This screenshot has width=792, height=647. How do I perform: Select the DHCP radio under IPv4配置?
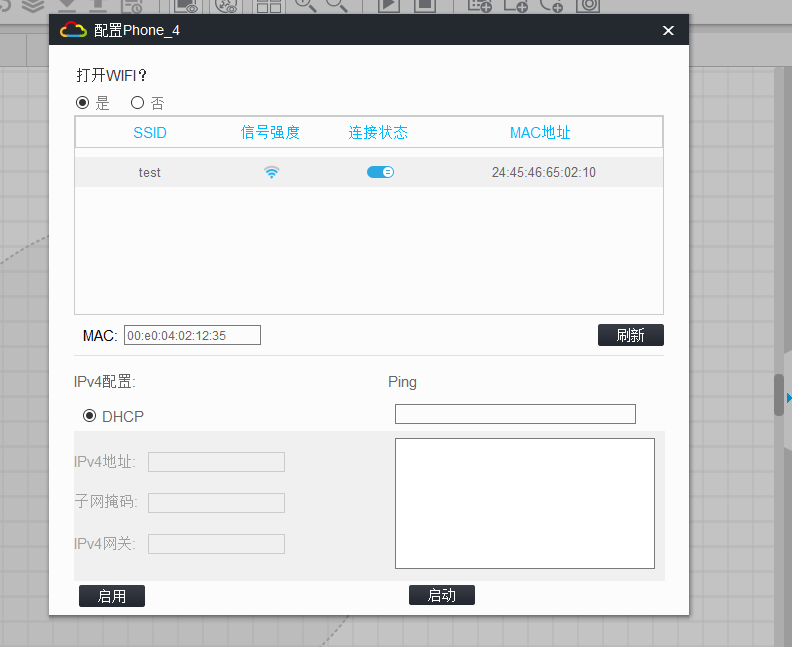coord(89,416)
